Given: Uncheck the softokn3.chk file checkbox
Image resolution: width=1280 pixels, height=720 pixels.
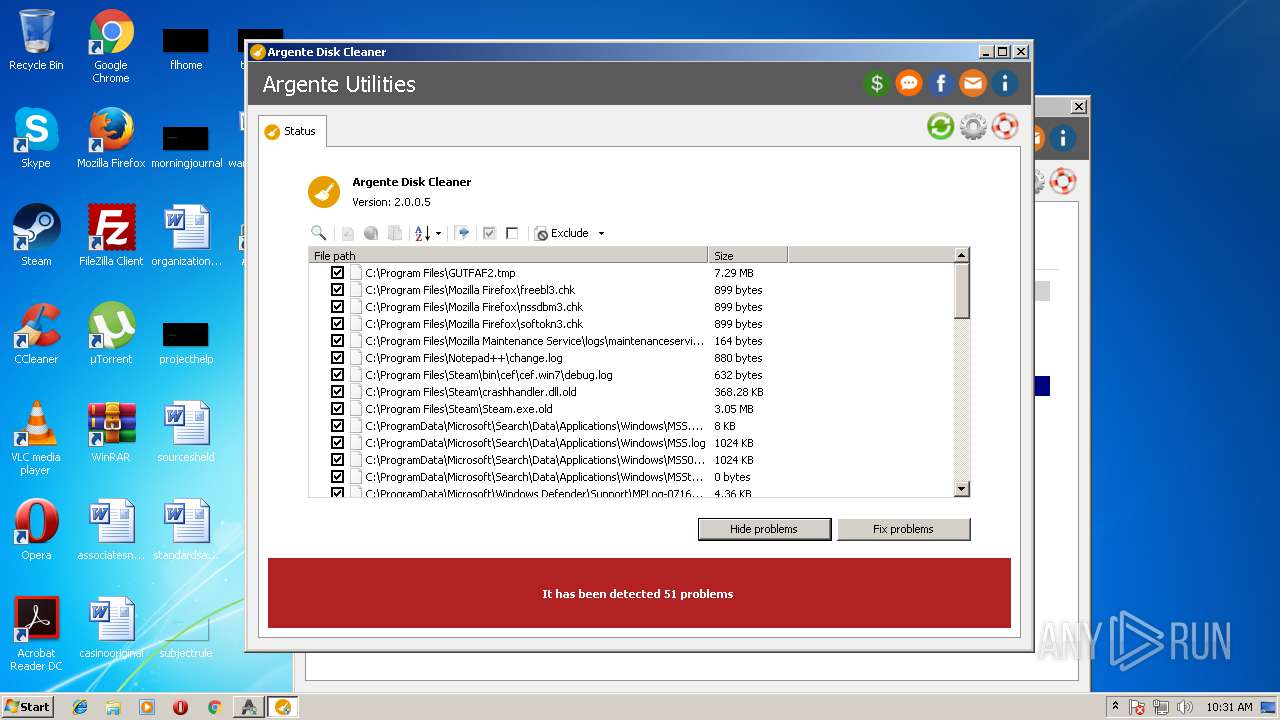Looking at the screenshot, I should coord(337,324).
